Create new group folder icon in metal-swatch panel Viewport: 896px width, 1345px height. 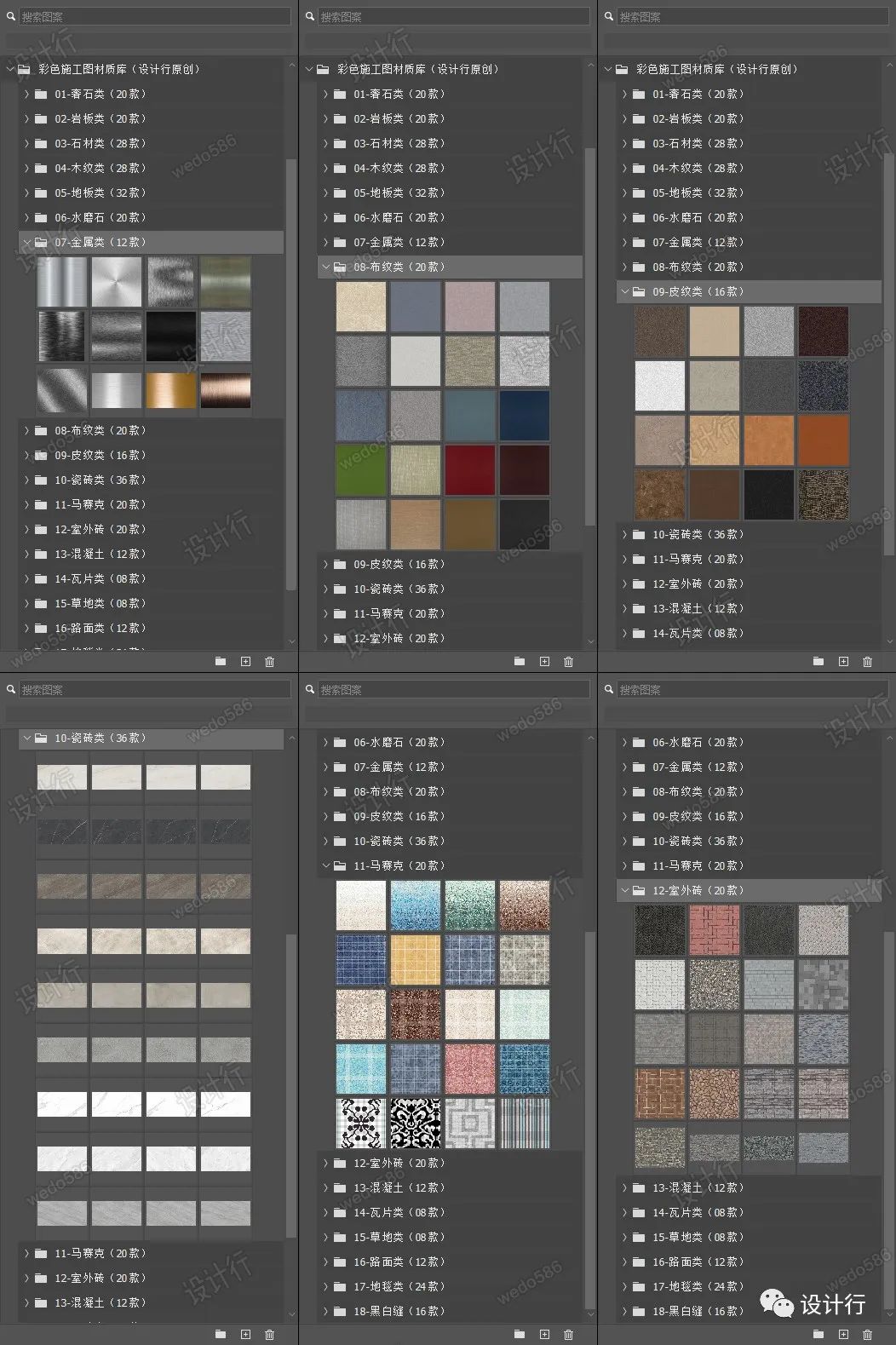point(221,661)
